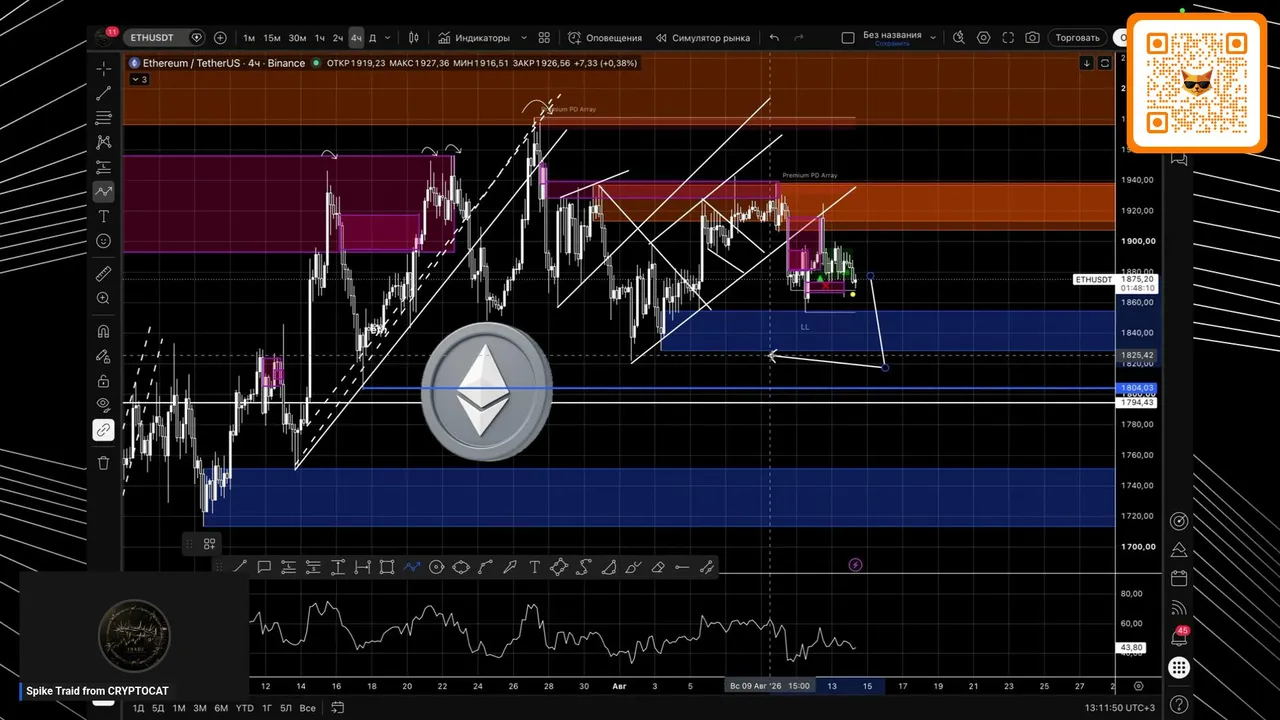Select the trend line tool in left sidebar

104,93
